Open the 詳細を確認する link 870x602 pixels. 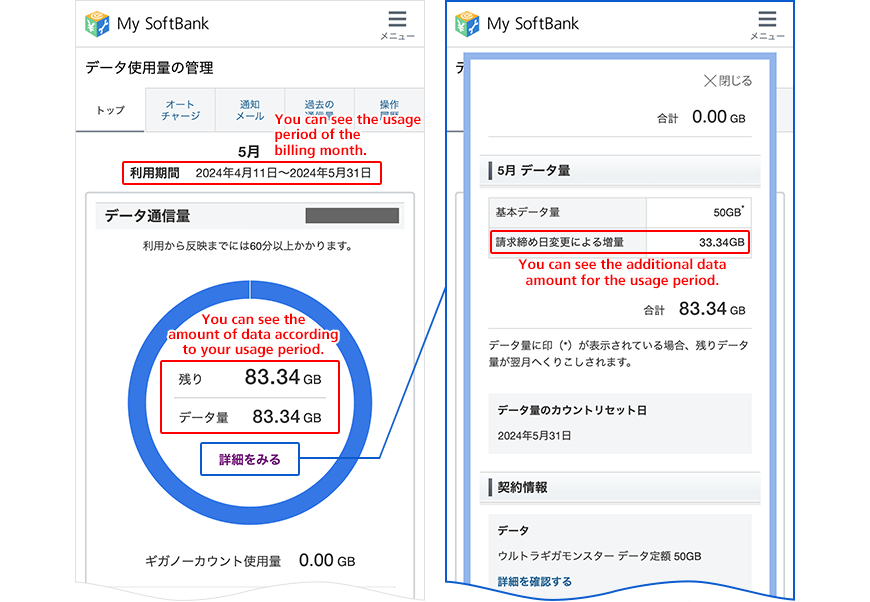pyautogui.click(x=534, y=581)
